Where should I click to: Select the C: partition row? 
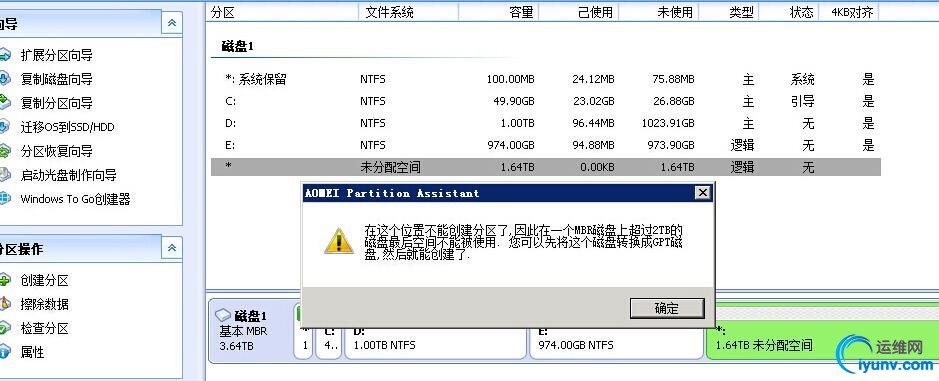546,101
